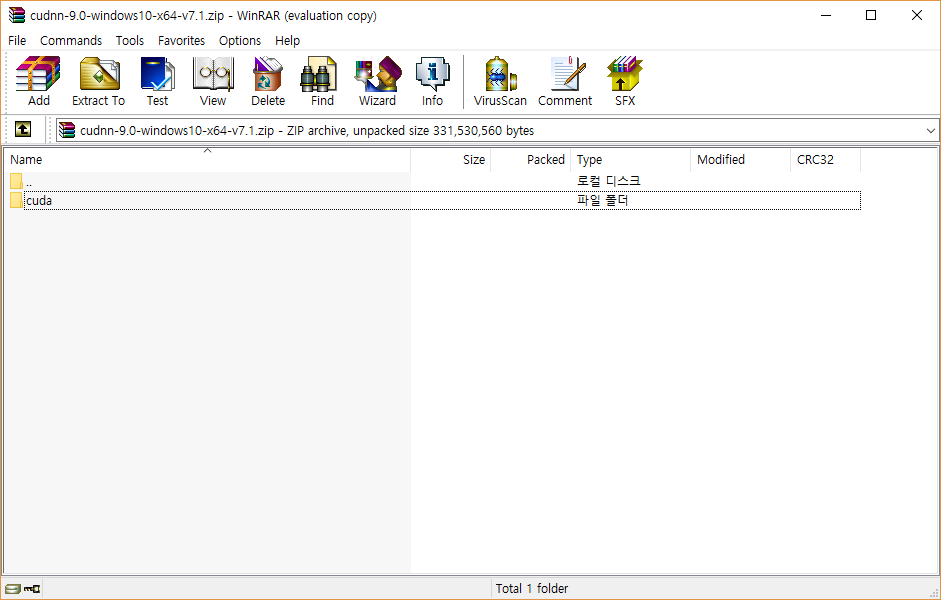This screenshot has width=941, height=600.
Task: Click the Extract To toolbar icon
Action: 98,81
